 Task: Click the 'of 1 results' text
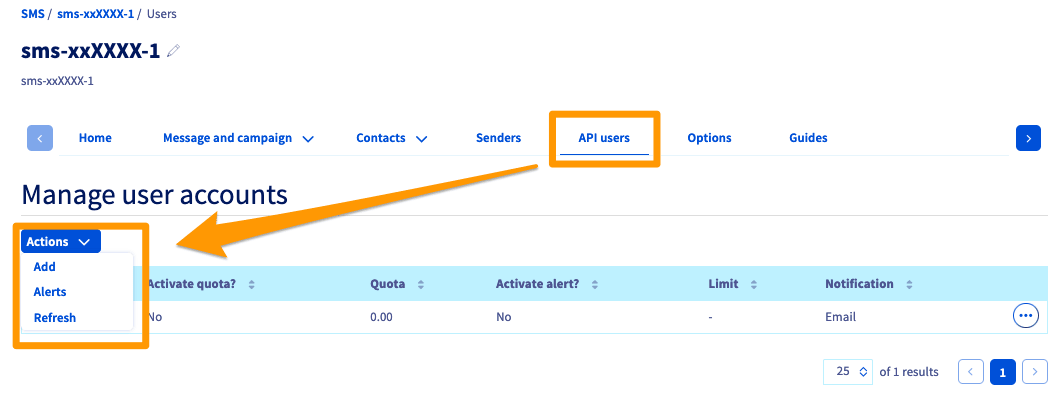coord(908,372)
